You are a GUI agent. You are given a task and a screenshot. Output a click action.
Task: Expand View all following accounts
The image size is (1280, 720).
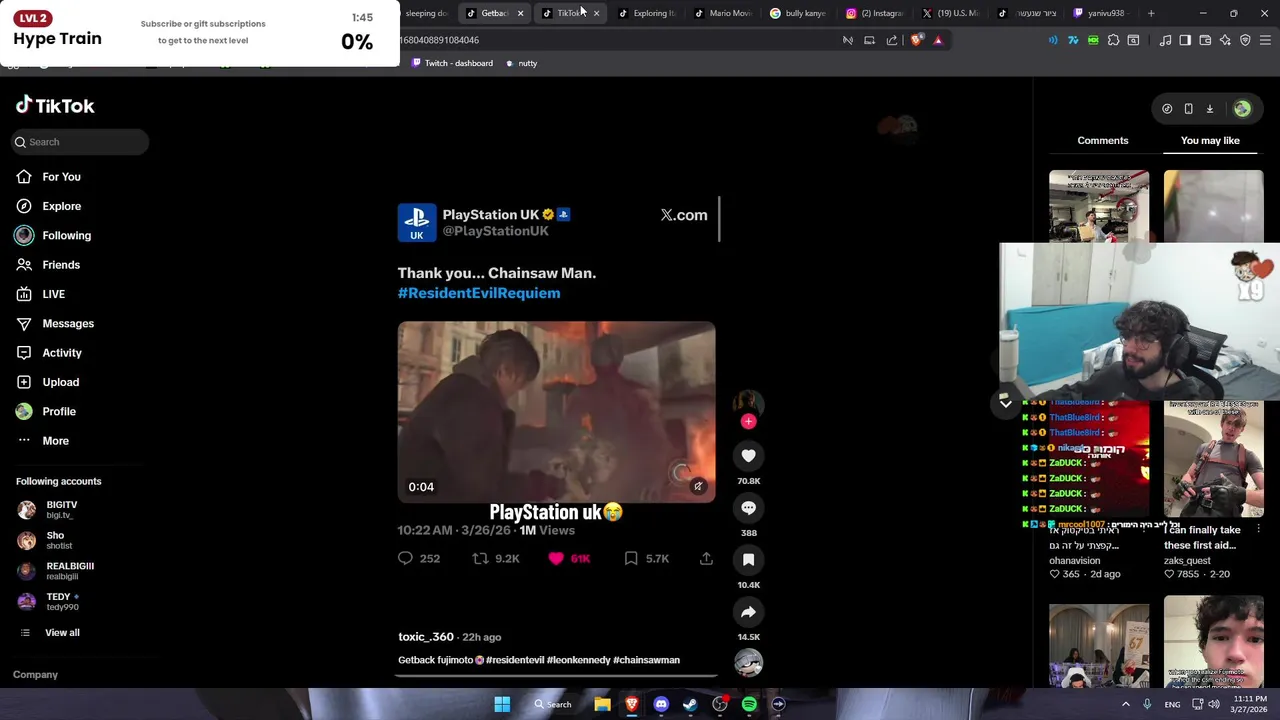[62, 632]
